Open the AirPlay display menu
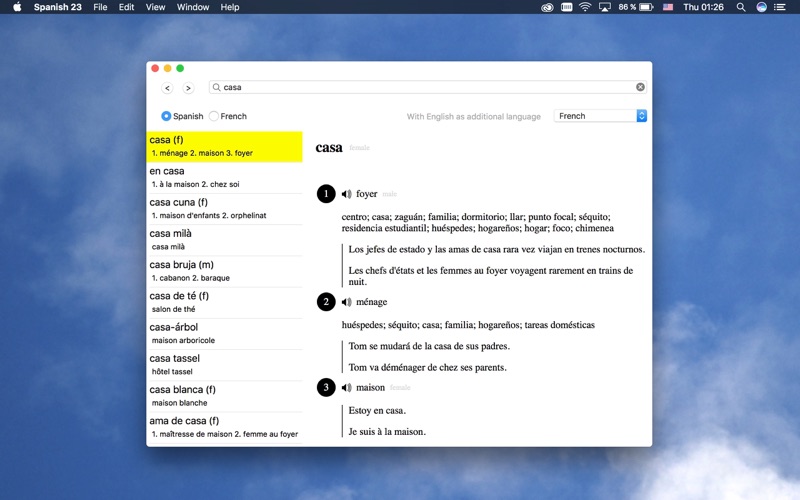The image size is (800, 500). (x=605, y=7)
